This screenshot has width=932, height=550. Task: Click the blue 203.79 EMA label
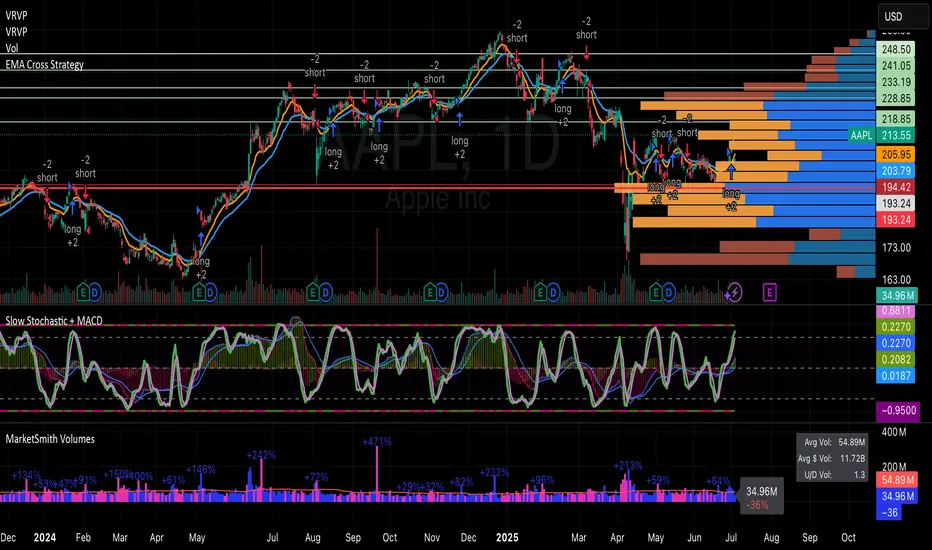click(x=896, y=171)
